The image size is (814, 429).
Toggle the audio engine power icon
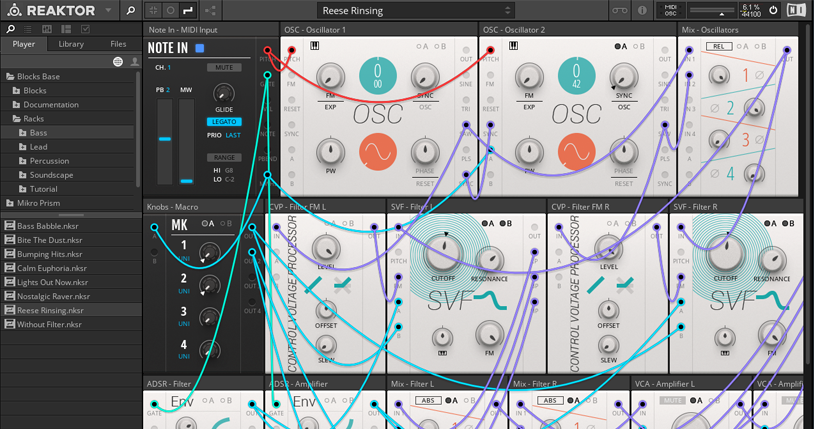[x=772, y=11]
